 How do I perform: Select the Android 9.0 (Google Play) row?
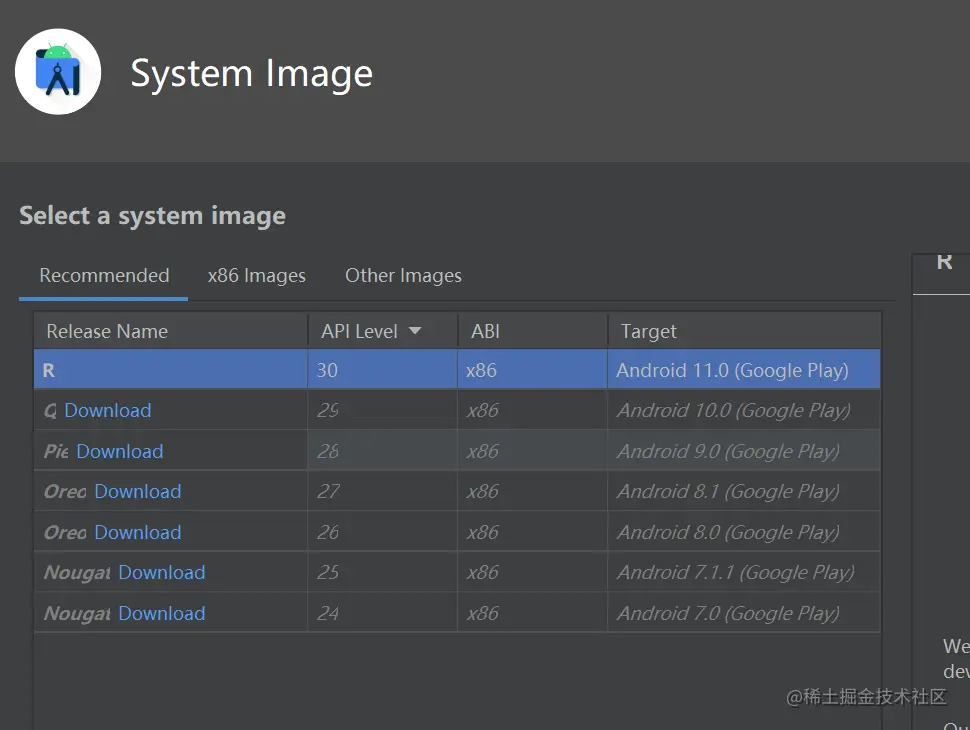coord(727,451)
